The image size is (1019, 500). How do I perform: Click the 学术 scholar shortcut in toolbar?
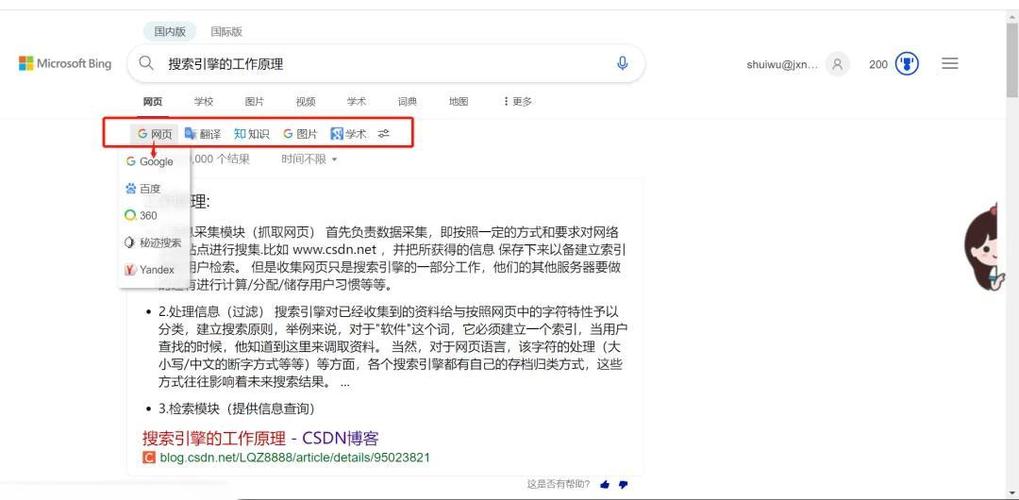click(x=348, y=134)
